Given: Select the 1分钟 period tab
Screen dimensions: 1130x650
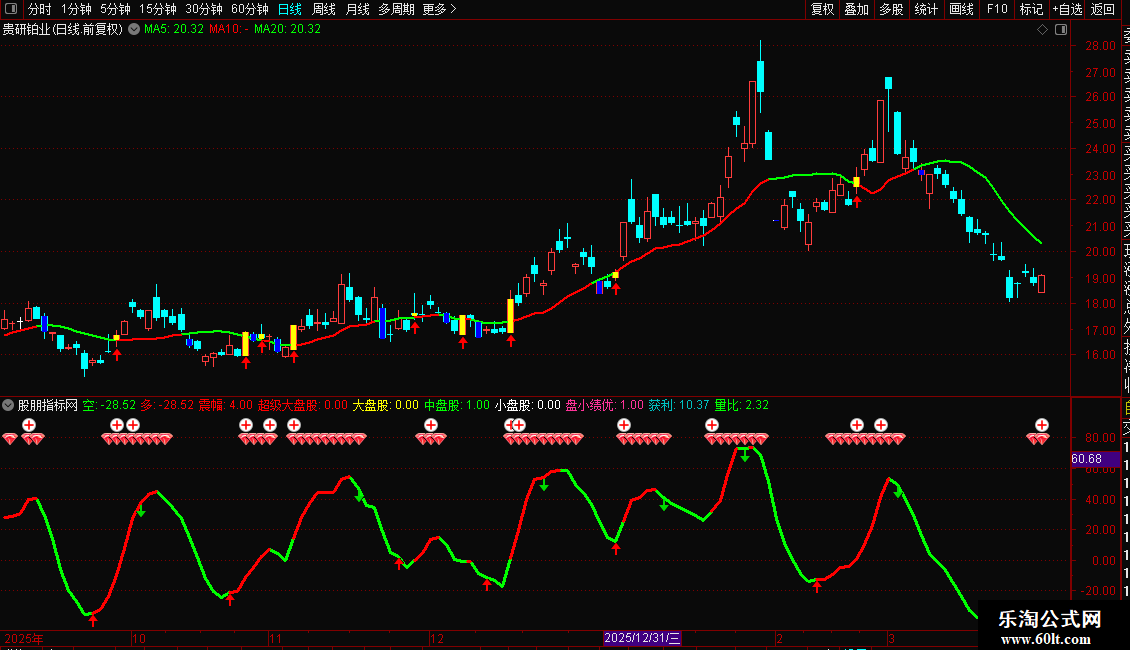Looking at the screenshot, I should click(76, 9).
